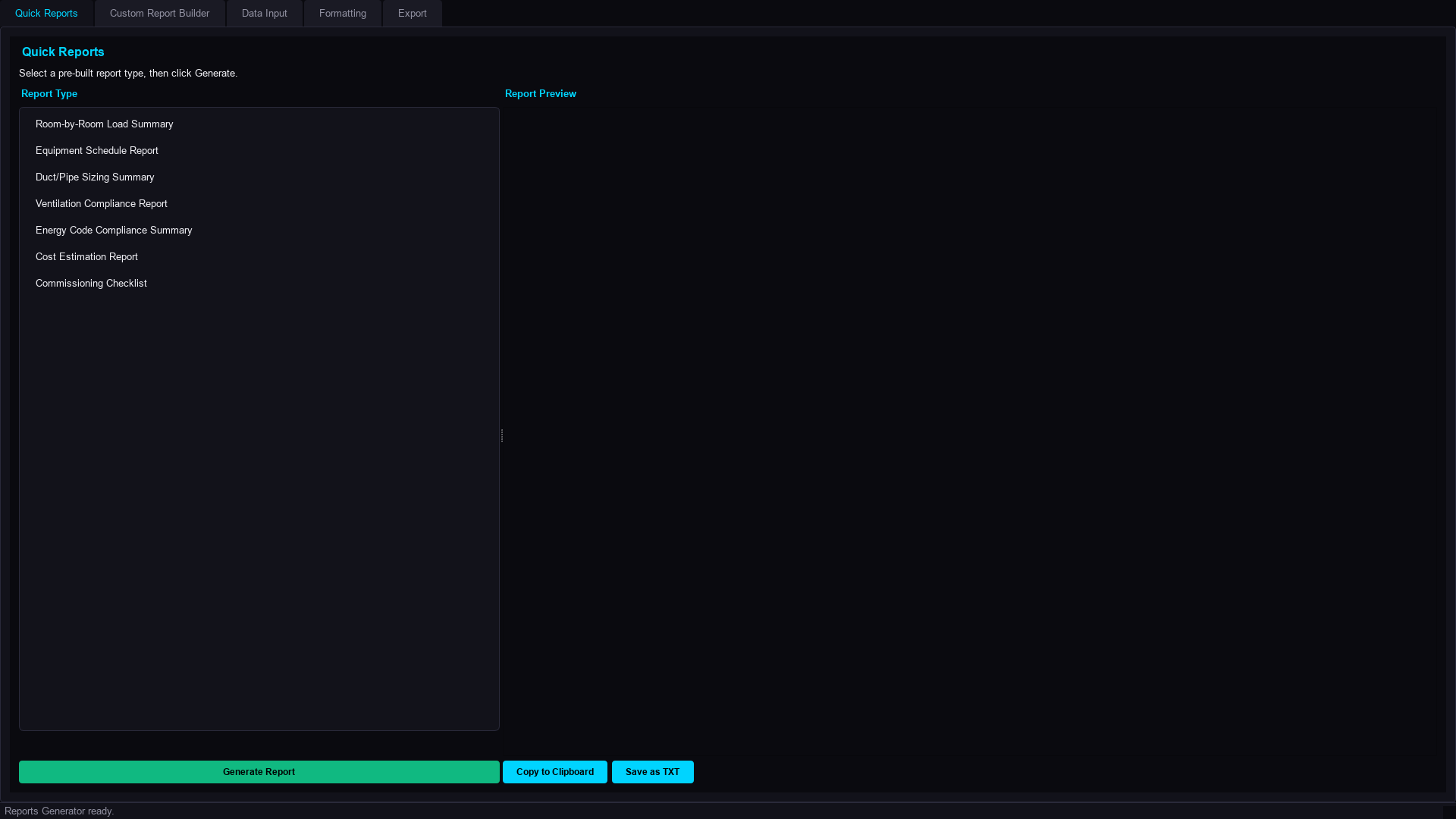Open the Custom Report Builder tab
This screenshot has height=819, width=1456.
(159, 14)
